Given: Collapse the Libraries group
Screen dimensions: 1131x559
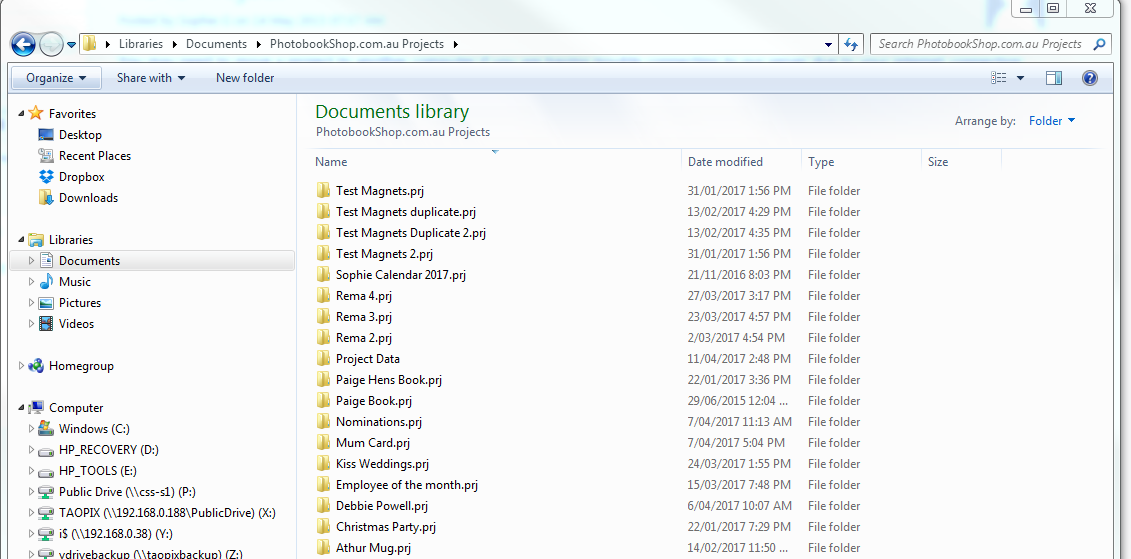Looking at the screenshot, I should pyautogui.click(x=21, y=240).
